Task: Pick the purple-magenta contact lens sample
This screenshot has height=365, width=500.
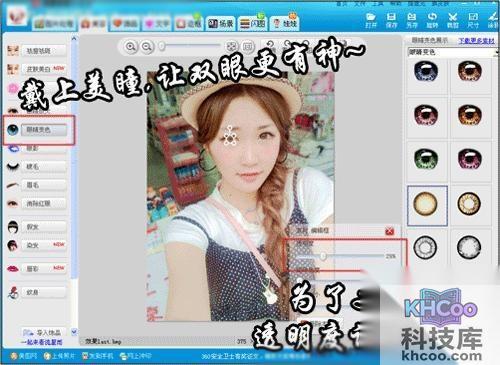Action: pyautogui.click(x=469, y=158)
